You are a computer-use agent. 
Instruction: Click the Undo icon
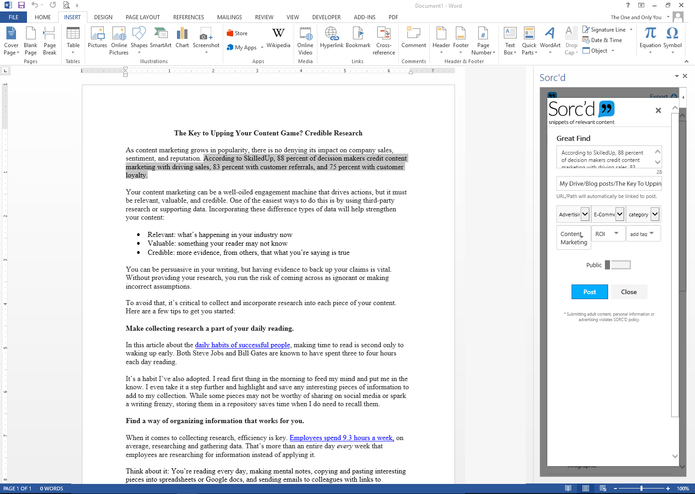coord(35,5)
